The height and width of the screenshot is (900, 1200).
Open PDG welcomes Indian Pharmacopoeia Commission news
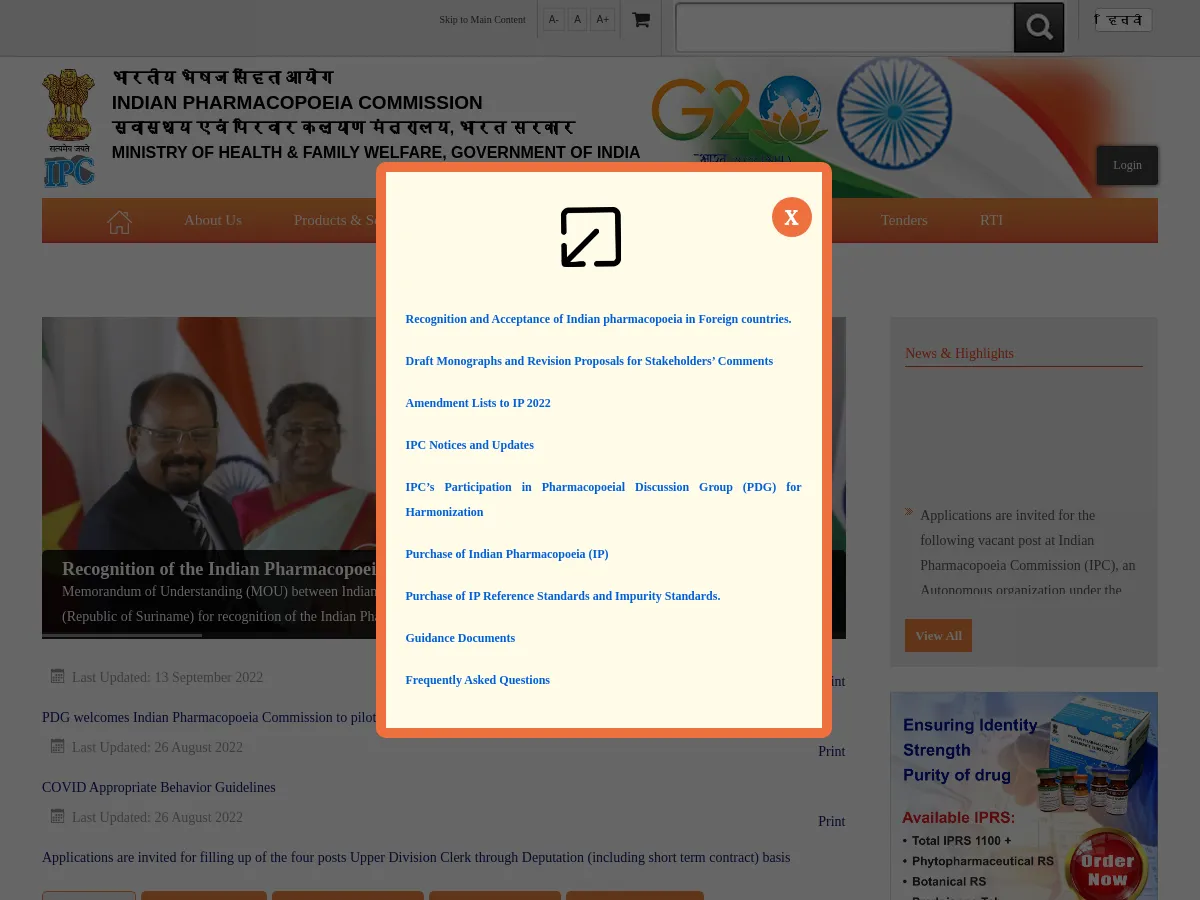[209, 717]
